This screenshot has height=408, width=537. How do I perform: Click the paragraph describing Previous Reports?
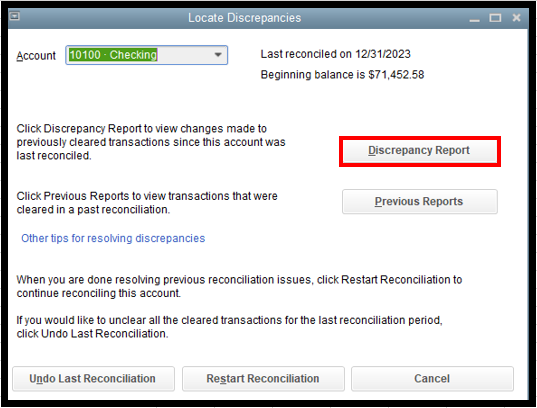pyautogui.click(x=147, y=202)
